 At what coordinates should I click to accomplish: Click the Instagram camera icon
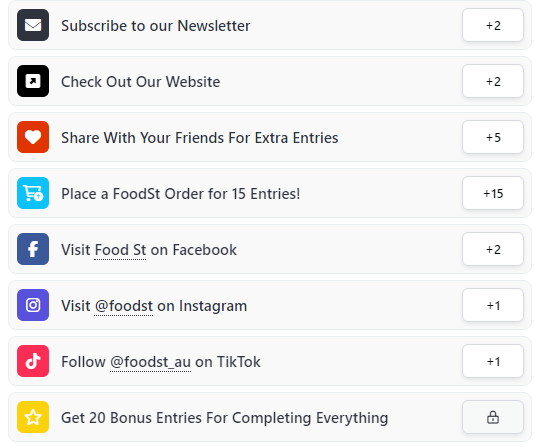[x=33, y=305]
